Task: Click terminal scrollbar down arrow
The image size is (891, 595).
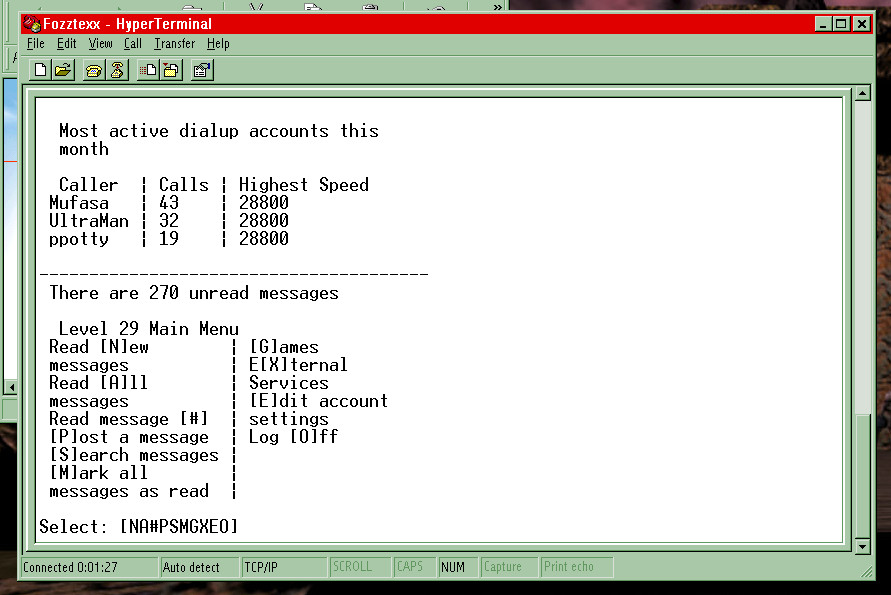Action: click(862, 546)
